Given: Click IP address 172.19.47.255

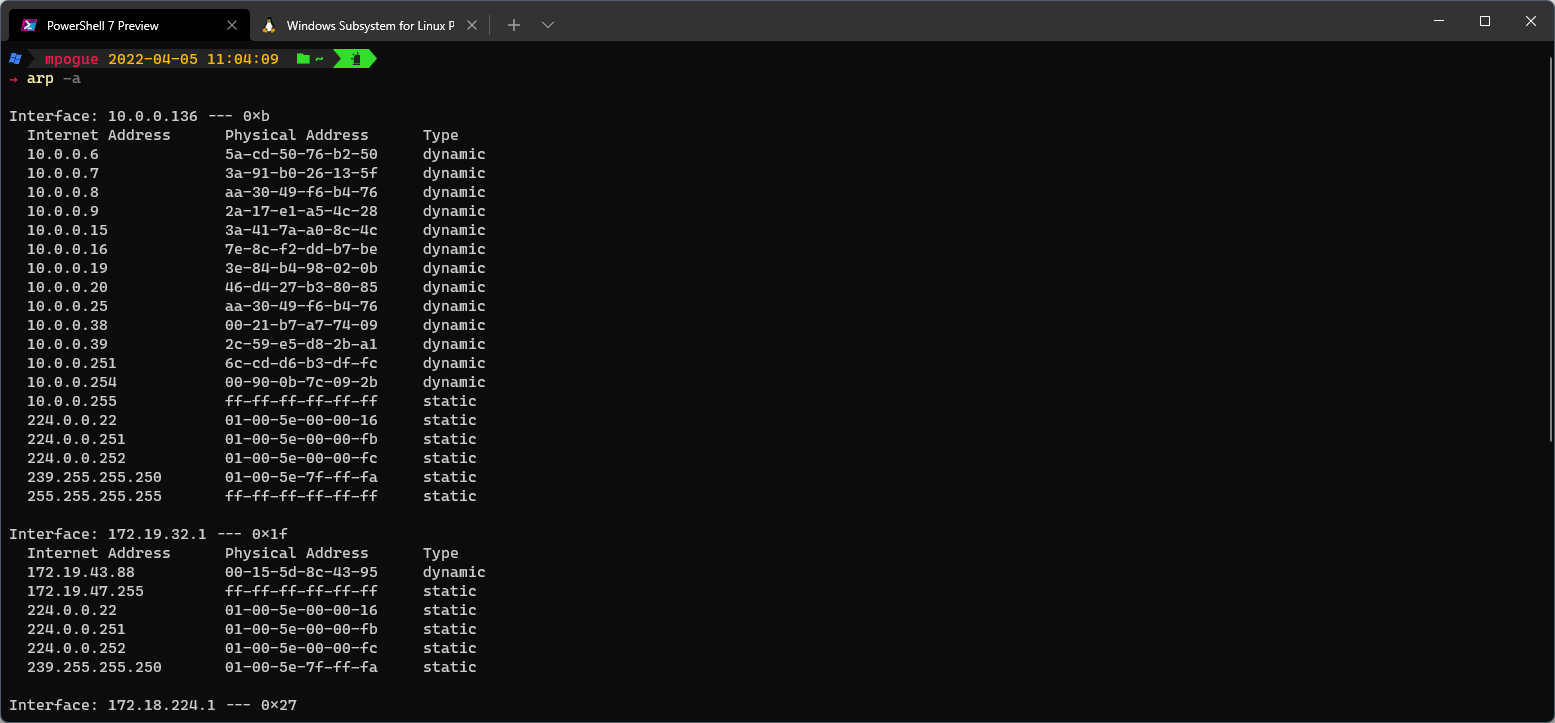Looking at the screenshot, I should tap(85, 591).
